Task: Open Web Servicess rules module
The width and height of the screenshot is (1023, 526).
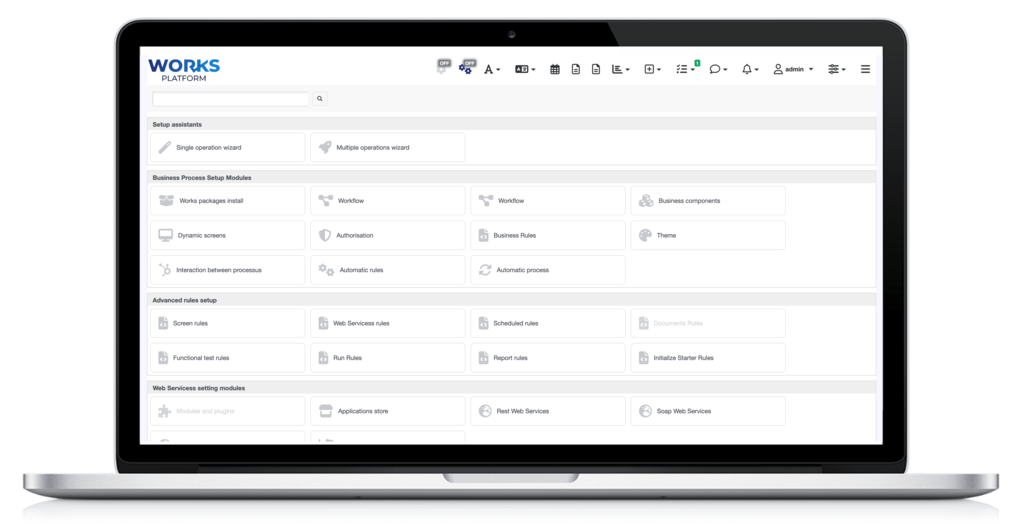Action: click(x=388, y=324)
